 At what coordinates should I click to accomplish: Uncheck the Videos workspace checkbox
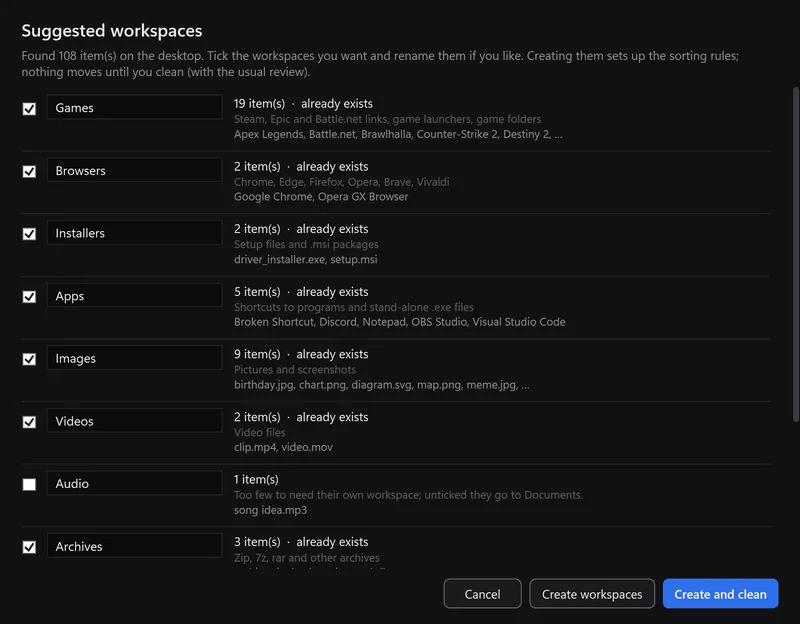pyautogui.click(x=29, y=422)
